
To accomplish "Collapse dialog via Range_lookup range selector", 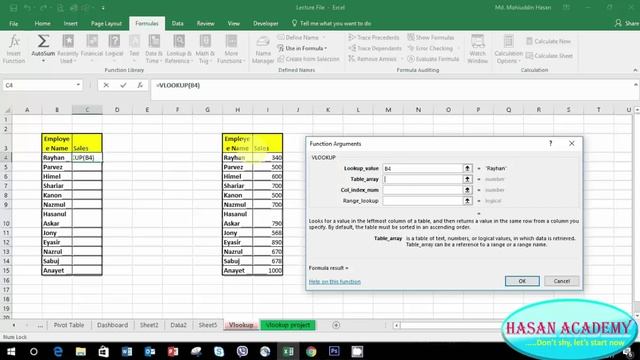I will (x=468, y=201).
